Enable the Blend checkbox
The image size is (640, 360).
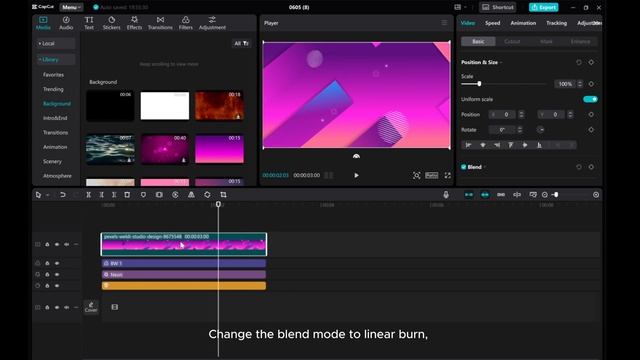coord(464,167)
